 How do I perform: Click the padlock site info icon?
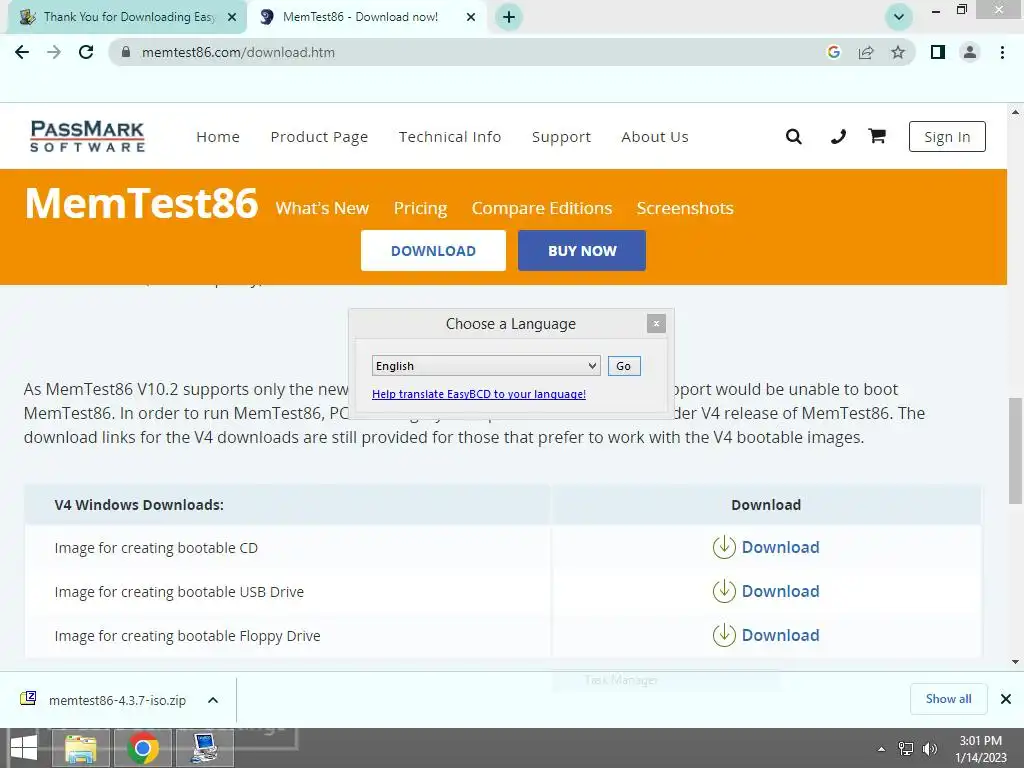point(125,52)
